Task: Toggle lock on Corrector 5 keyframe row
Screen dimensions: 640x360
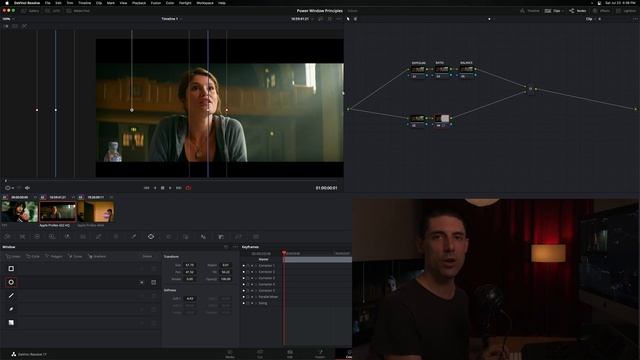Action: click(x=248, y=291)
